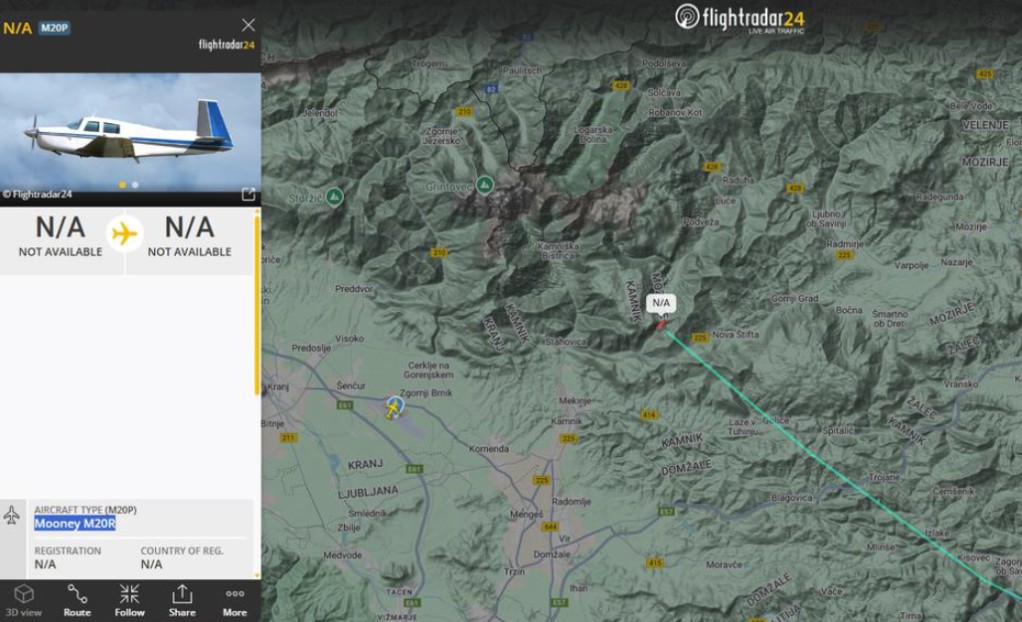Switch to the second photo carousel dot
This screenshot has width=1022, height=622.
[135, 185]
